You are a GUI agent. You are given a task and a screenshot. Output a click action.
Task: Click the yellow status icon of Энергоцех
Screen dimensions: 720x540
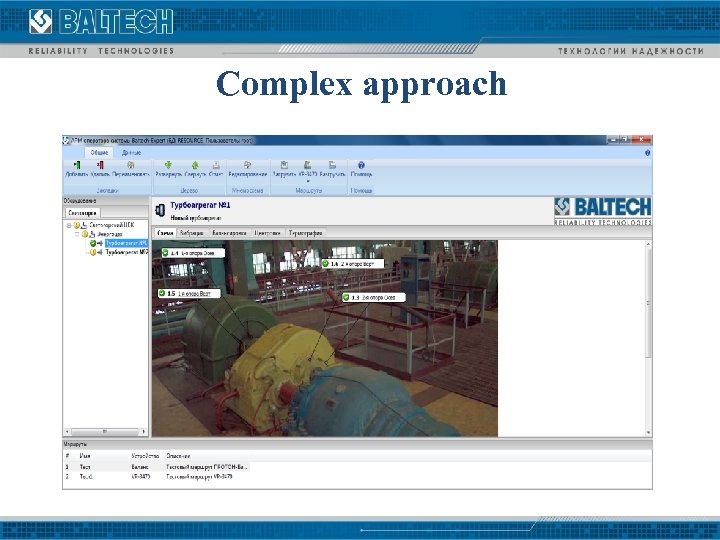coord(85,234)
